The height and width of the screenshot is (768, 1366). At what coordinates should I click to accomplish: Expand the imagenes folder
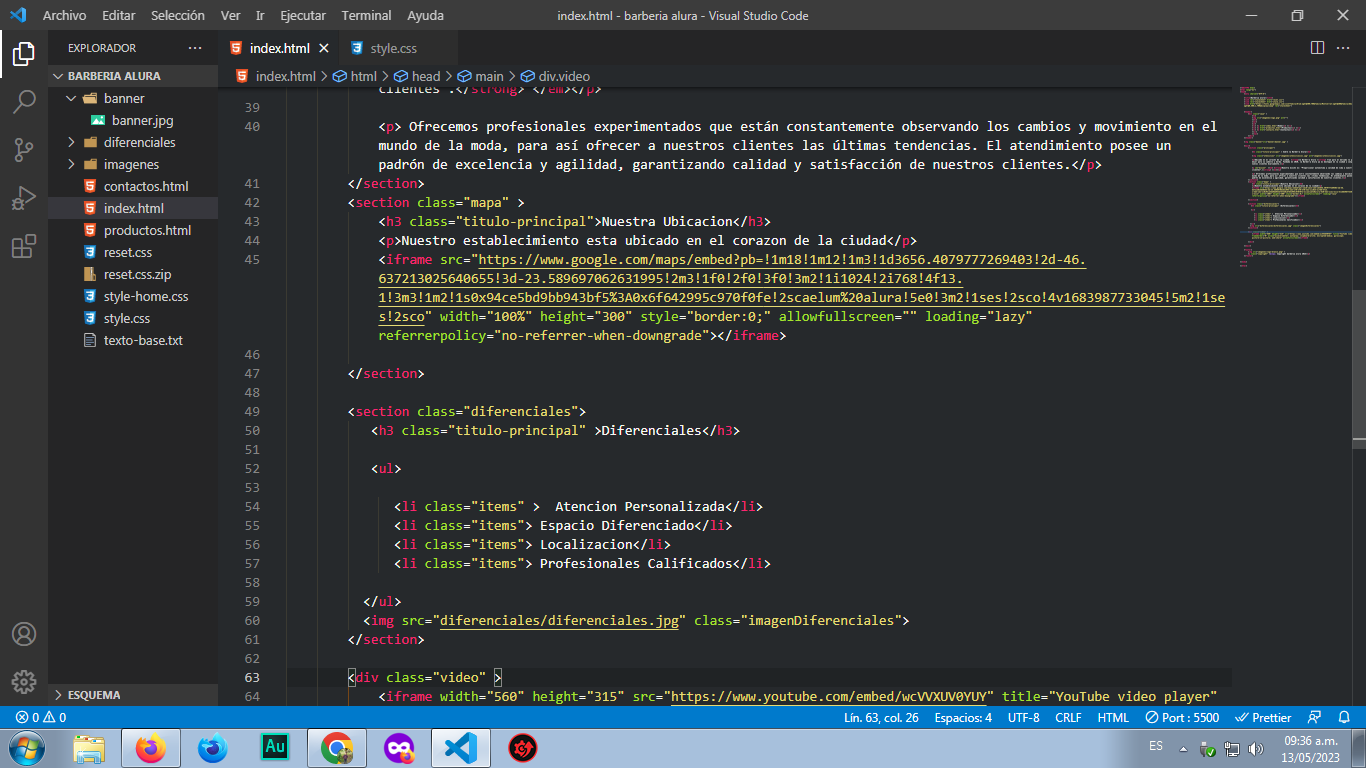coord(133,164)
